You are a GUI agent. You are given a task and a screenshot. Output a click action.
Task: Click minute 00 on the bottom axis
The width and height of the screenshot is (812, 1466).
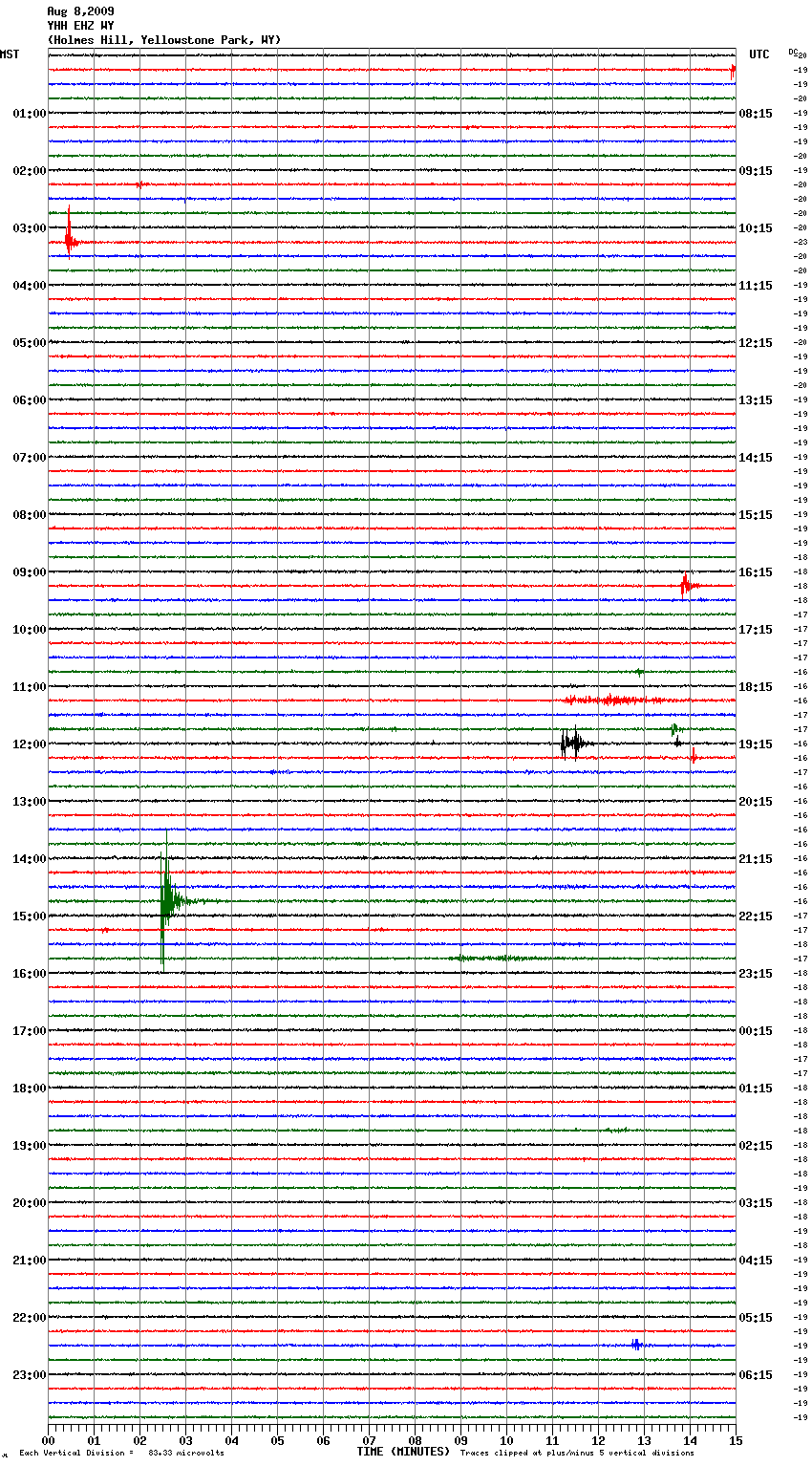[x=49, y=1441]
